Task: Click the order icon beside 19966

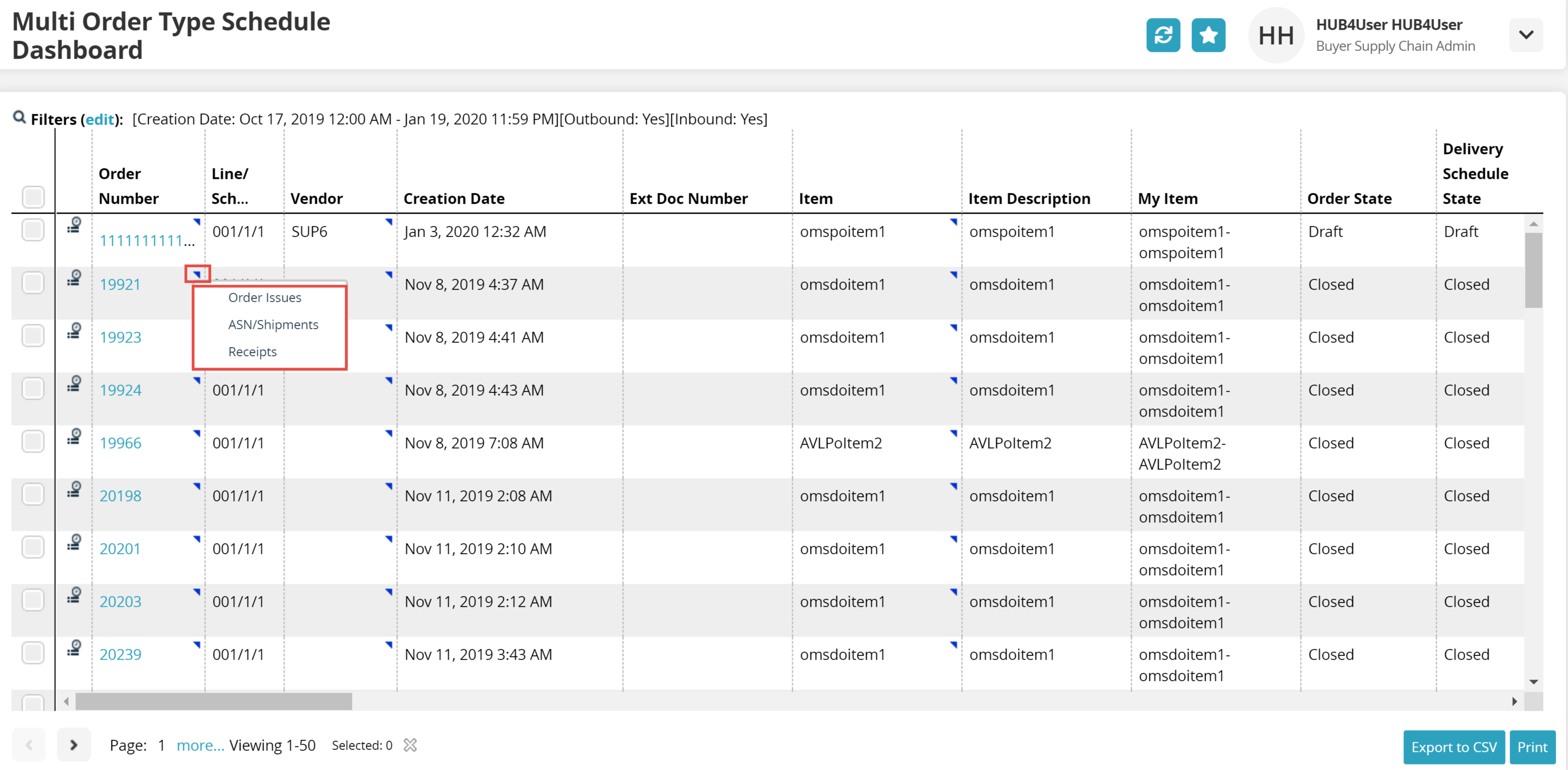Action: [x=74, y=437]
